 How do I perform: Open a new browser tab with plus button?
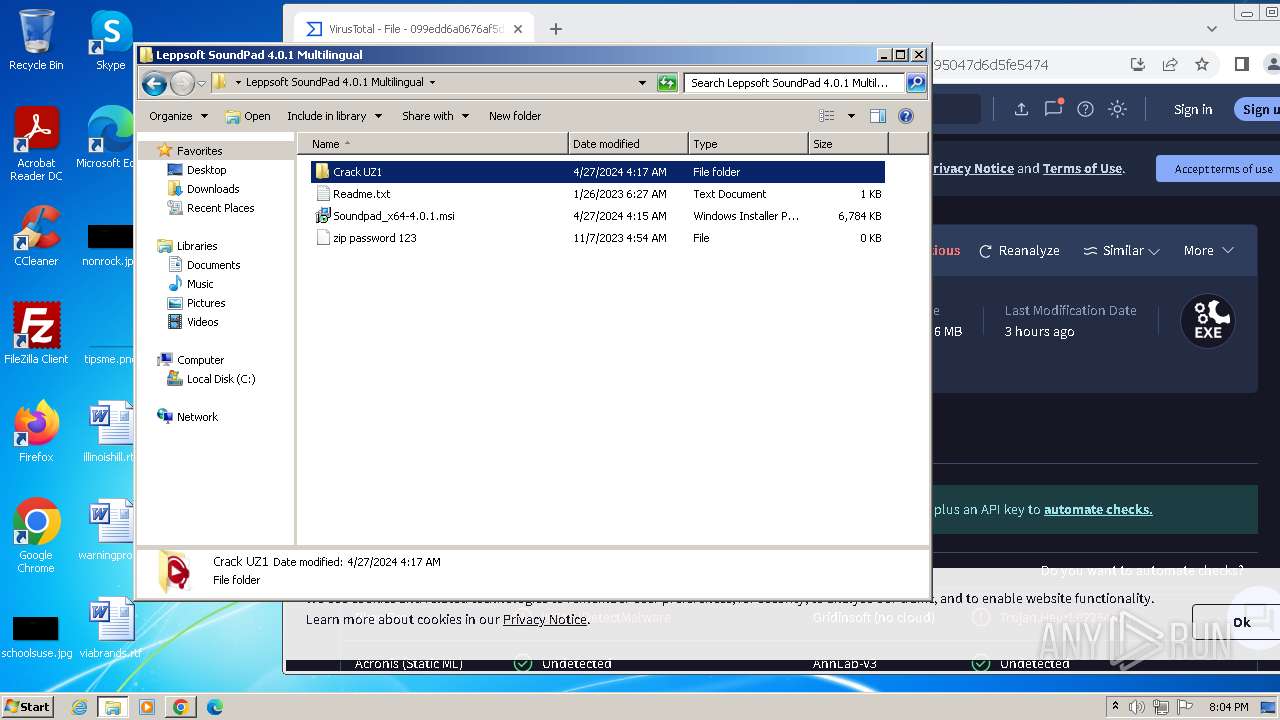click(x=556, y=29)
